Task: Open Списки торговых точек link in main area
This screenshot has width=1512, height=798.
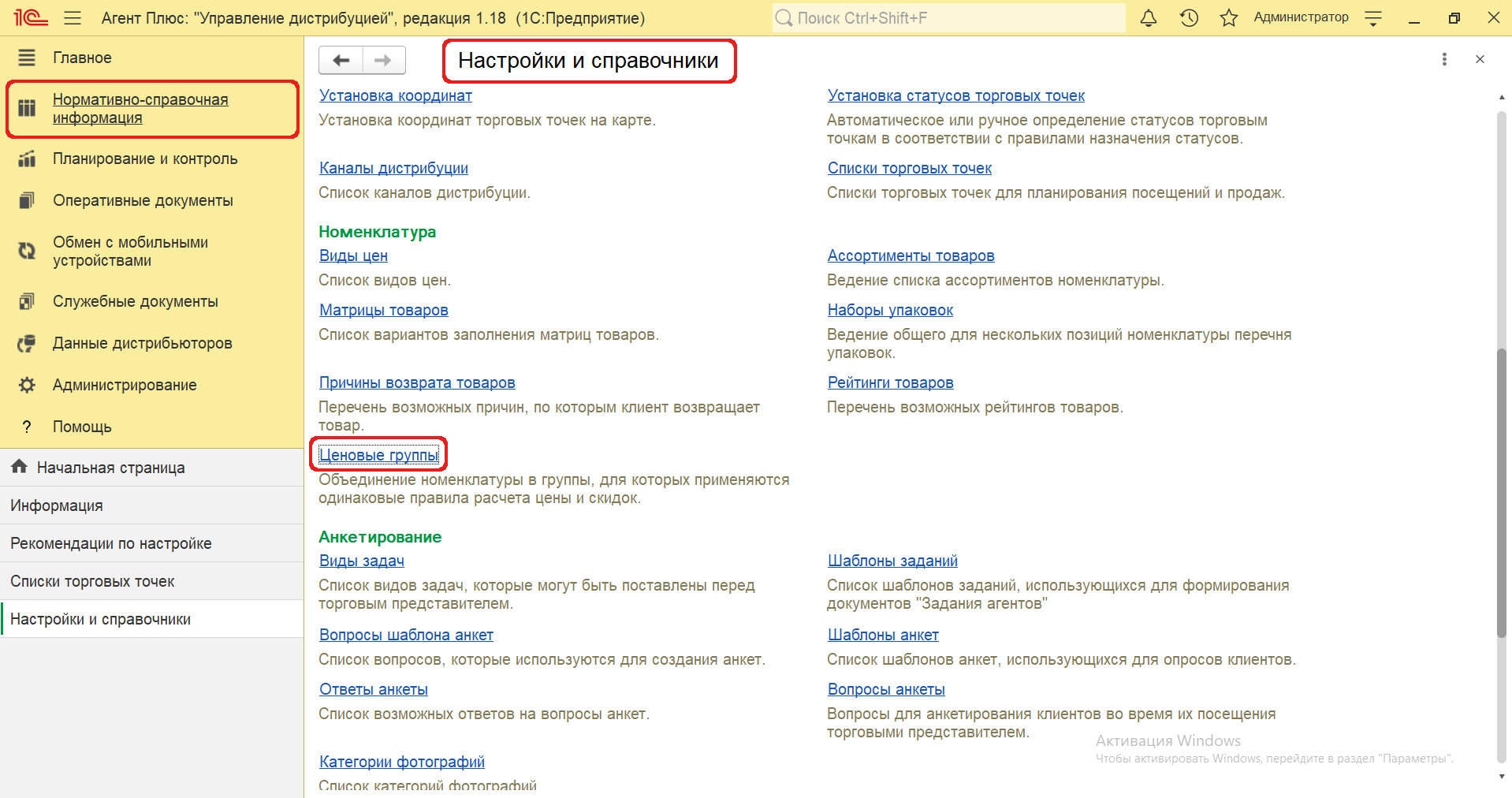Action: point(910,168)
